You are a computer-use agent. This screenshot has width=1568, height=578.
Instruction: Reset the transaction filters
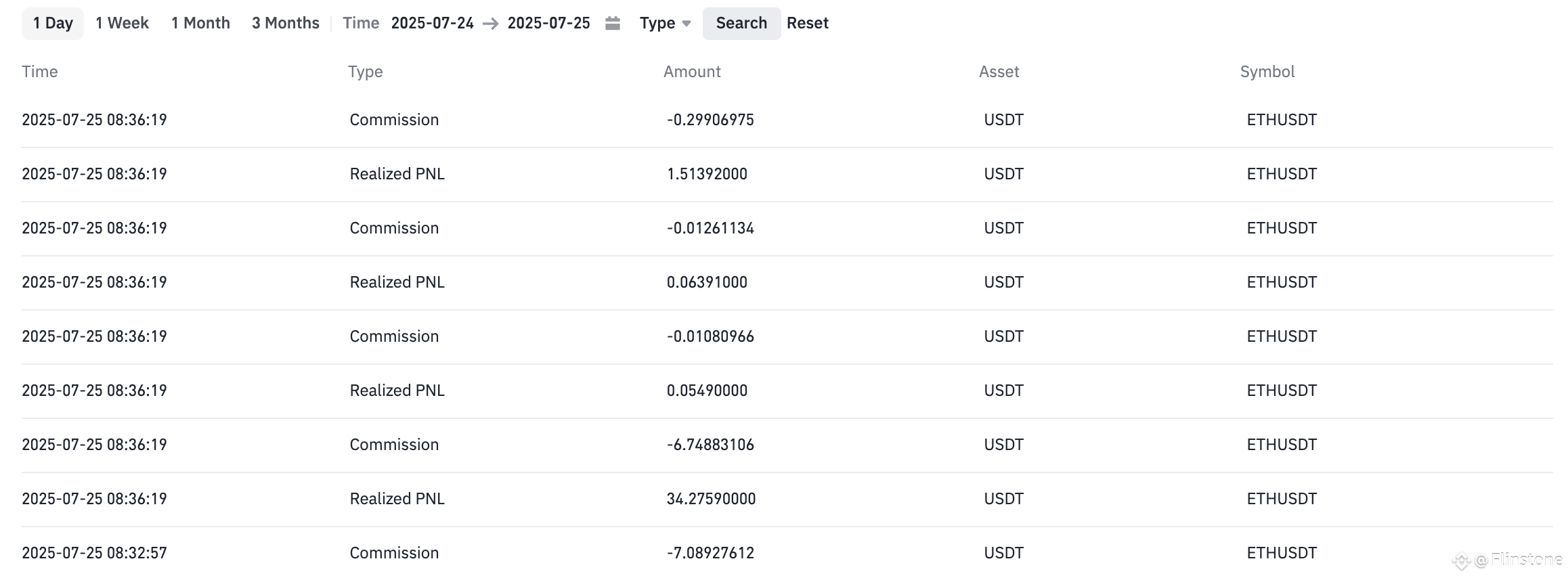[807, 23]
